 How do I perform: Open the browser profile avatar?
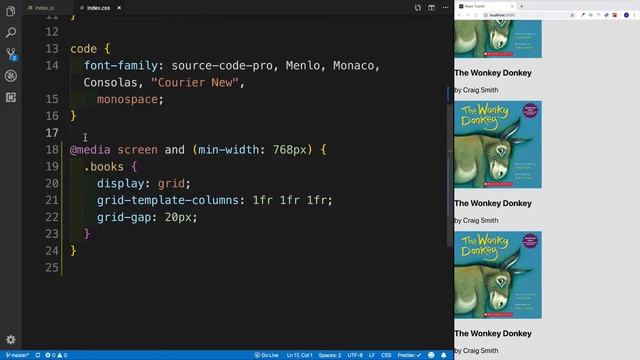pos(626,15)
